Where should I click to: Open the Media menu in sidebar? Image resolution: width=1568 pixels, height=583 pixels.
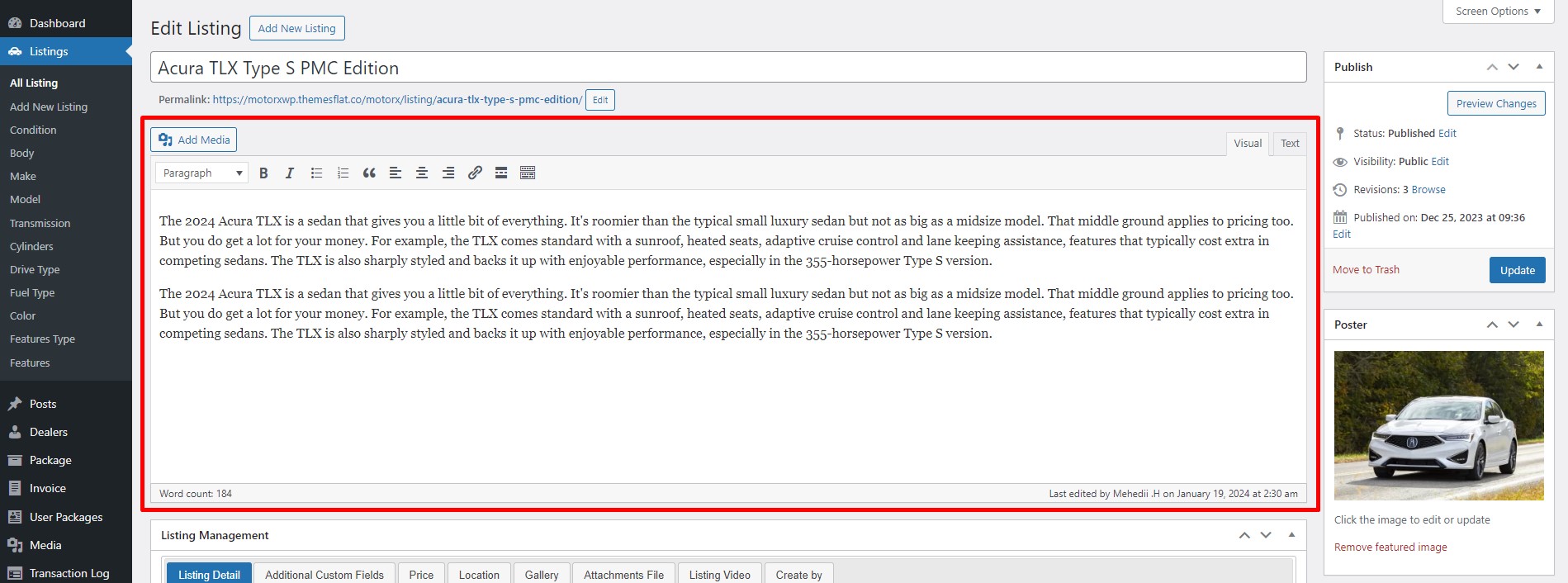click(x=66, y=545)
